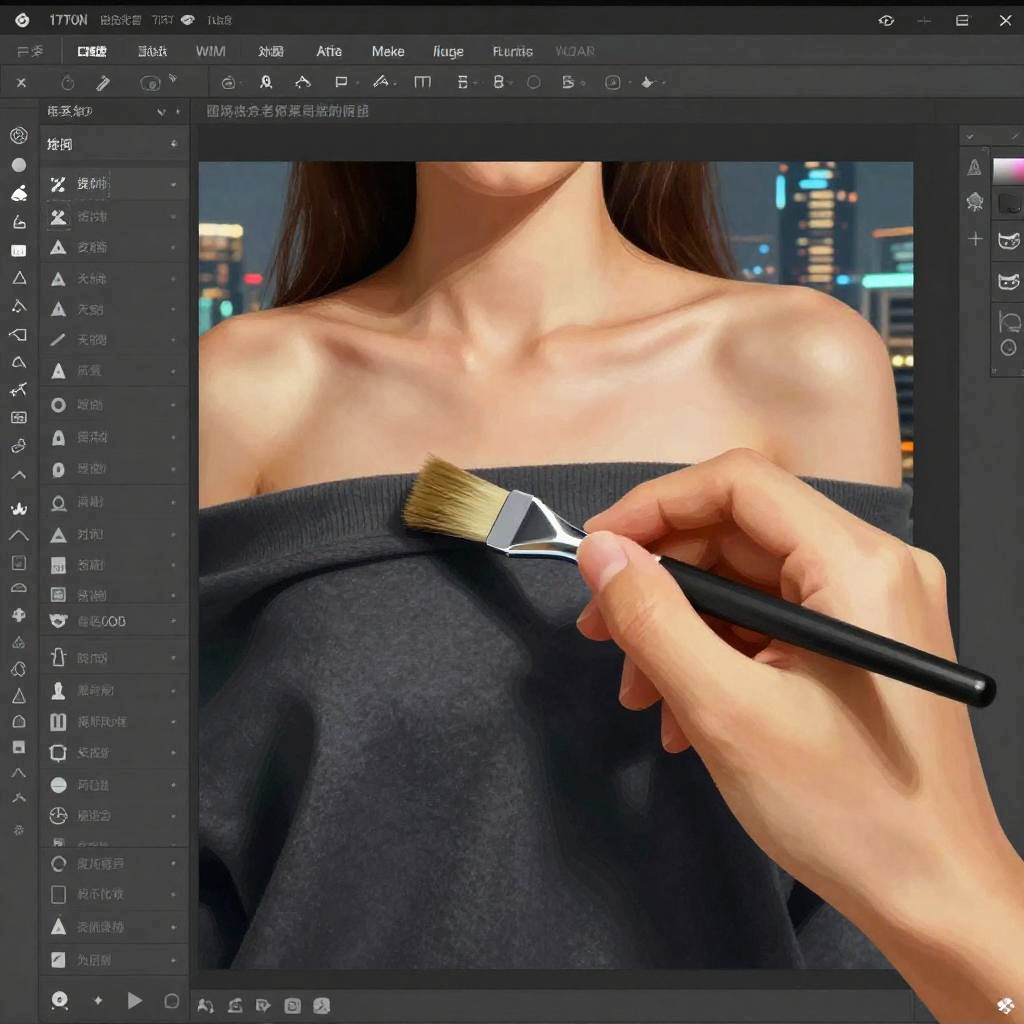The image size is (1024, 1024).
Task: Open the Meke menu
Action: [388, 51]
